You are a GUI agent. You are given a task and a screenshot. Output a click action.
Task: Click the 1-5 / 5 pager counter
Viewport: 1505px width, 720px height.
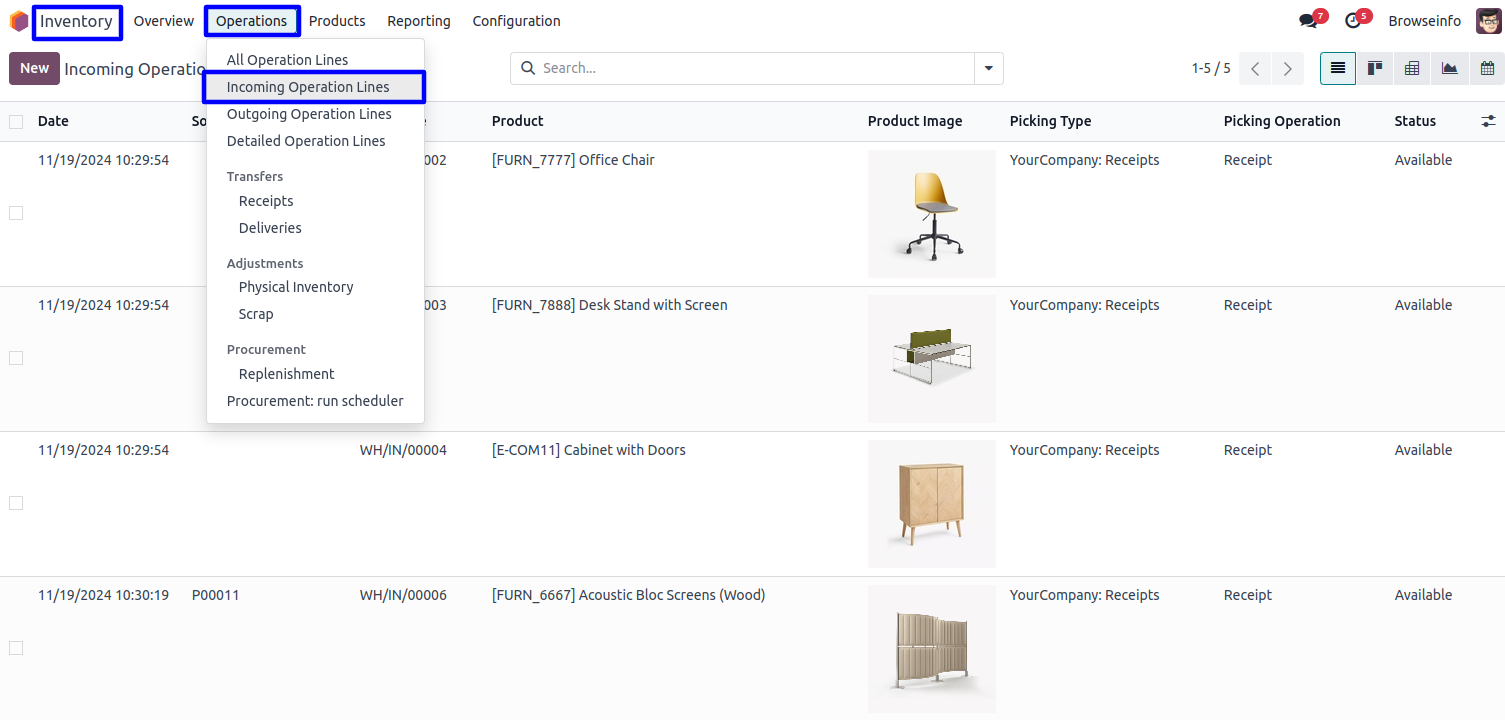click(1211, 69)
